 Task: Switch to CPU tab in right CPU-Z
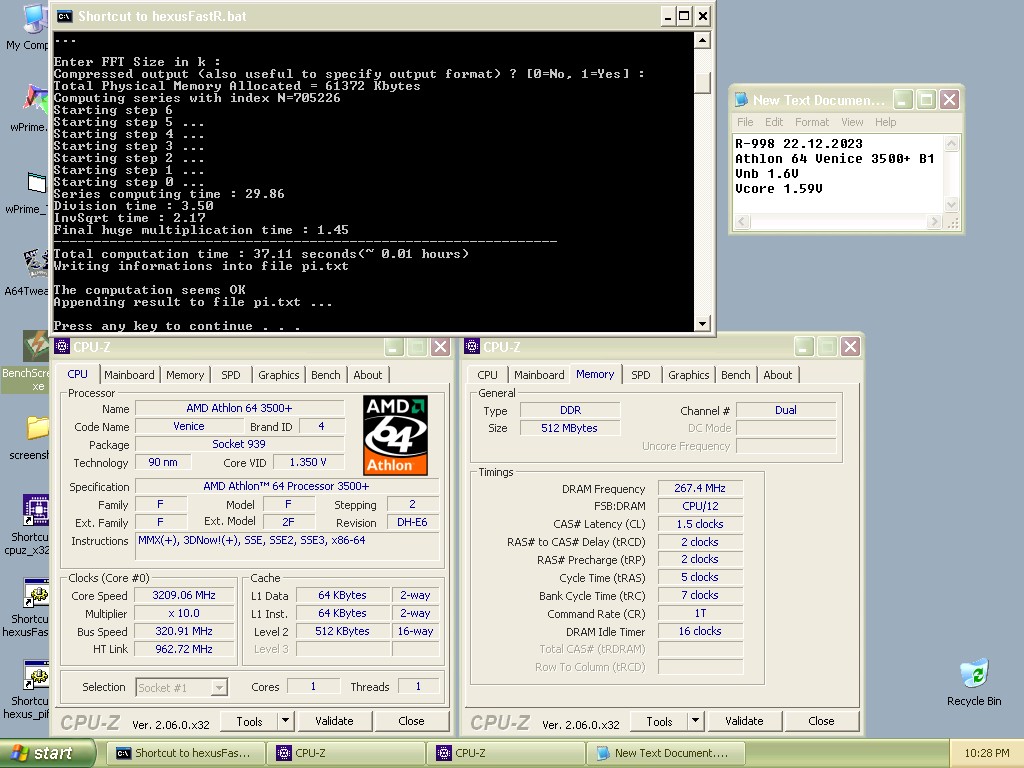coord(487,375)
